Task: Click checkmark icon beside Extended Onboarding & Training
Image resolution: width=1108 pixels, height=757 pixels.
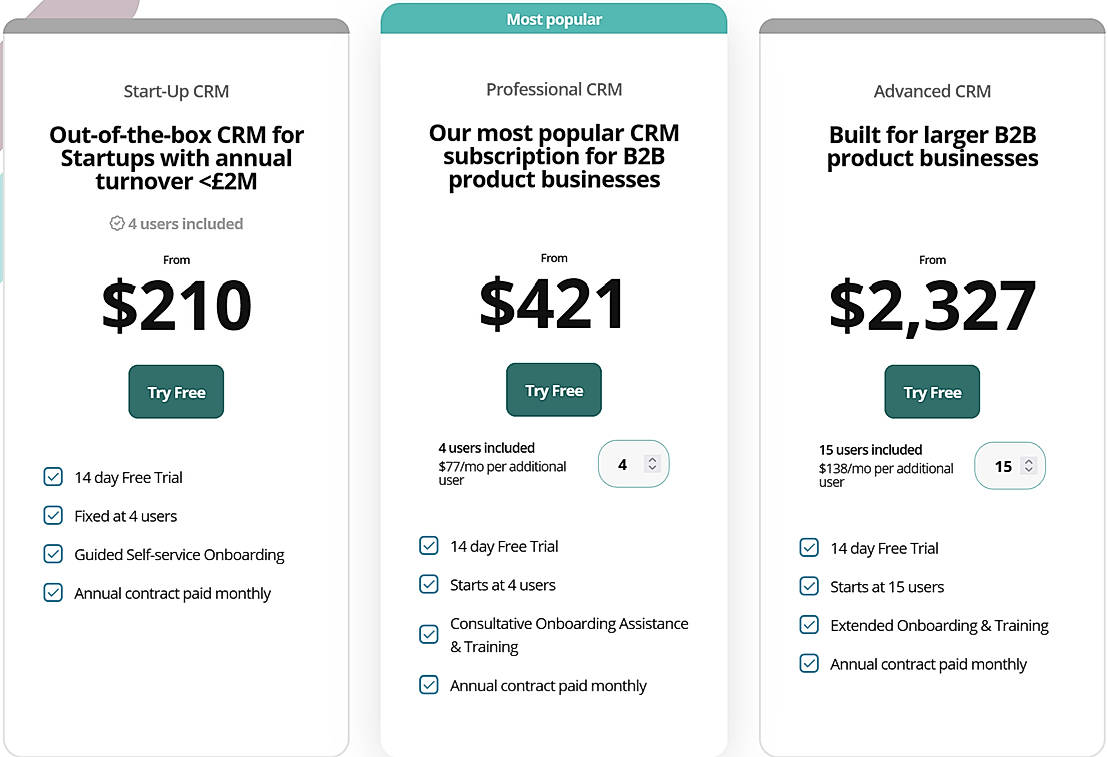Action: [809, 625]
